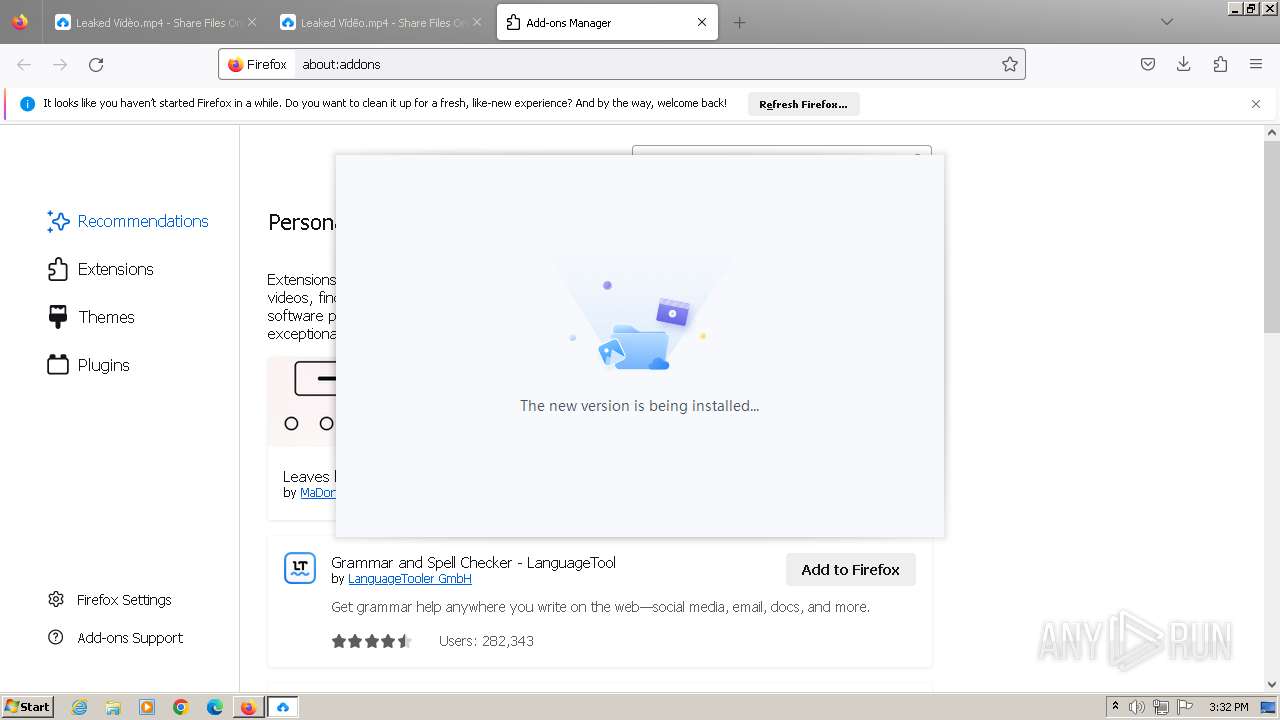Show hidden system tray icons
Viewport: 1280px width, 720px height.
click(x=1115, y=707)
